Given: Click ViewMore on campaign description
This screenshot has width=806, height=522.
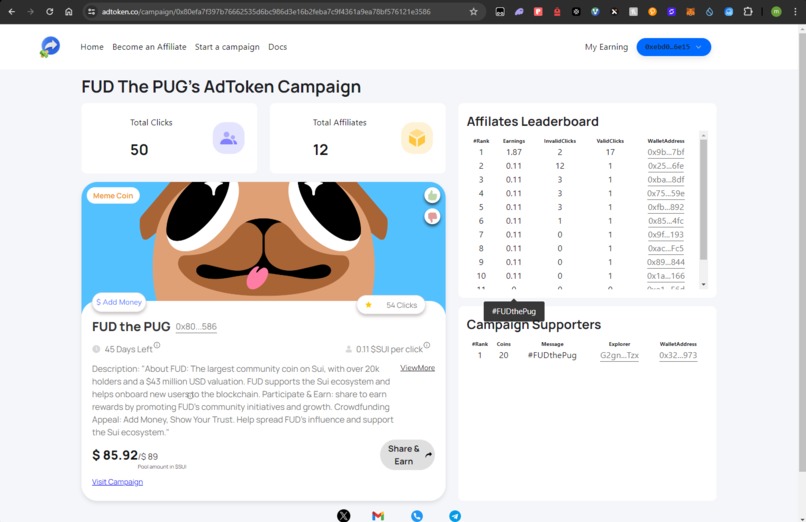Looking at the screenshot, I should tap(417, 368).
